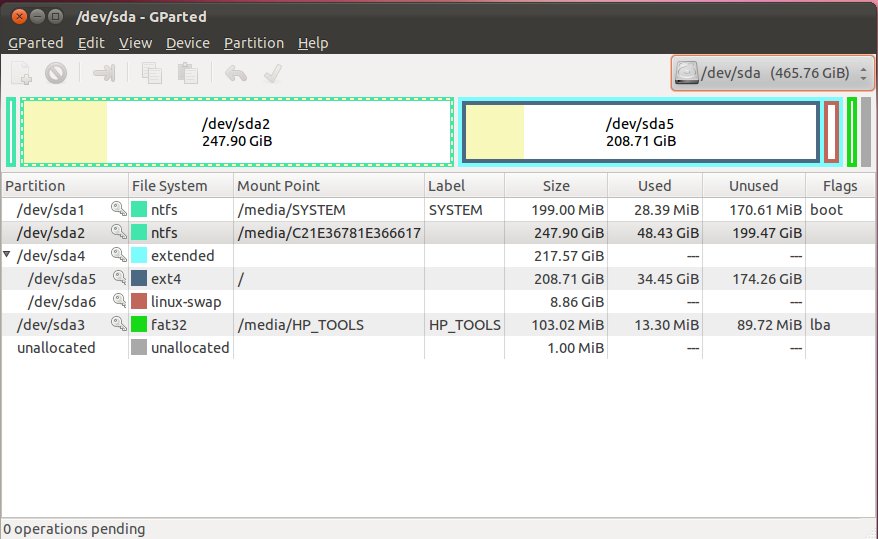Select the /dev/sda5 block in disk map
This screenshot has height=539, width=878.
pyautogui.click(x=641, y=132)
